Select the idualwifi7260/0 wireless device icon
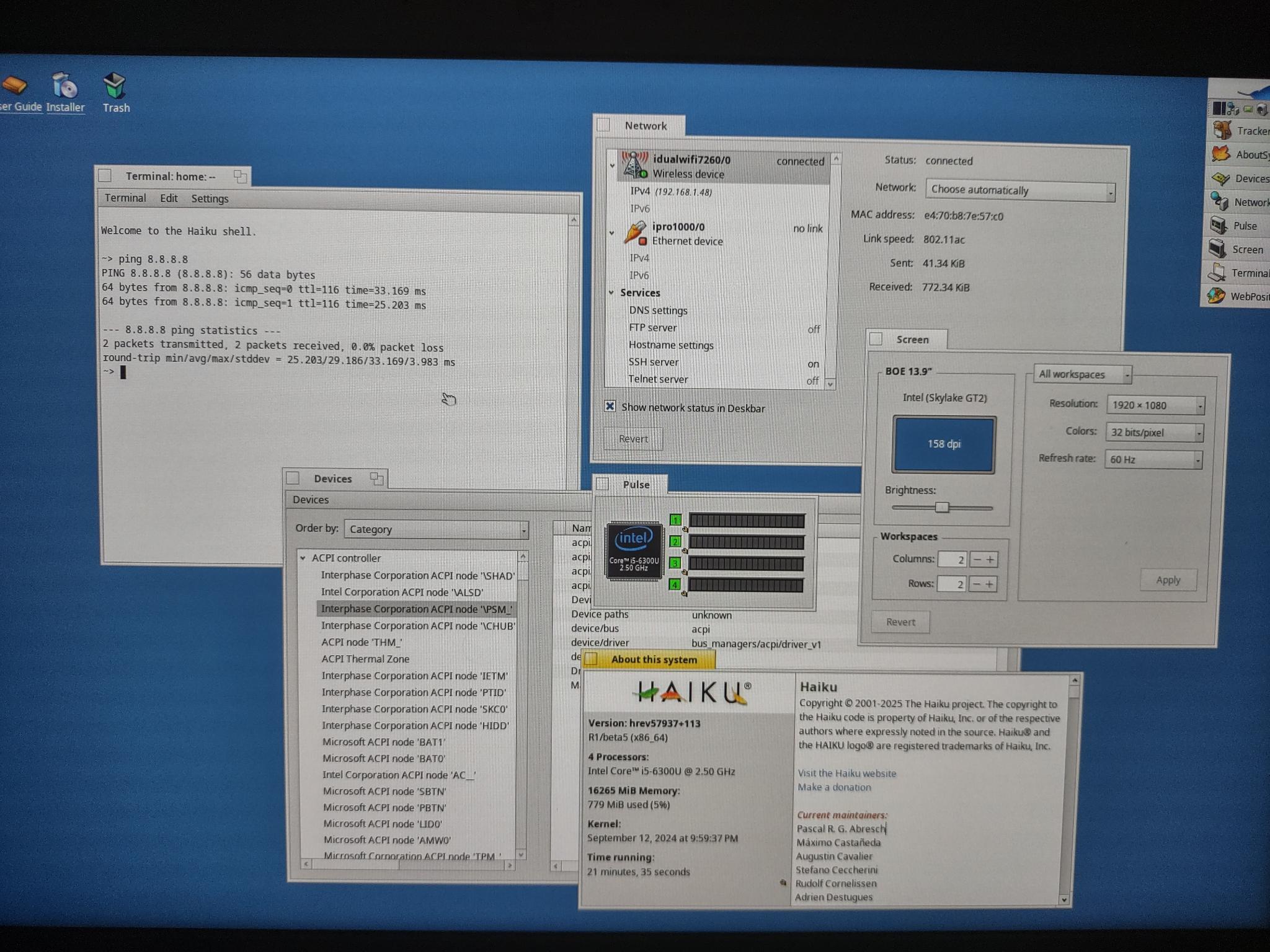1270x952 pixels. point(635,166)
